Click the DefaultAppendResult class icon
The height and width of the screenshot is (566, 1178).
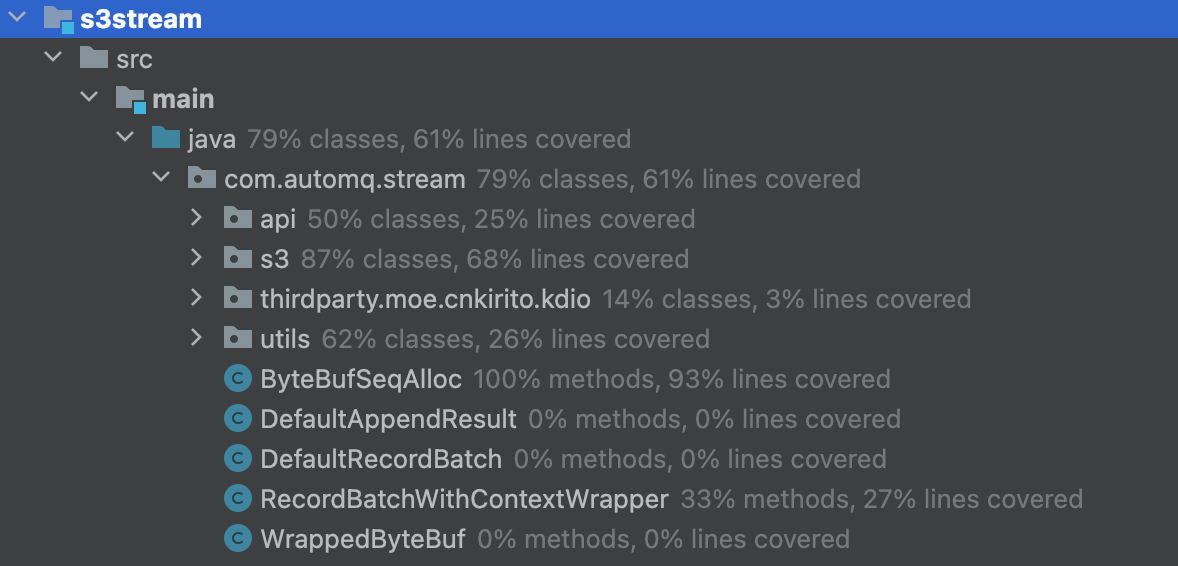[x=238, y=419]
